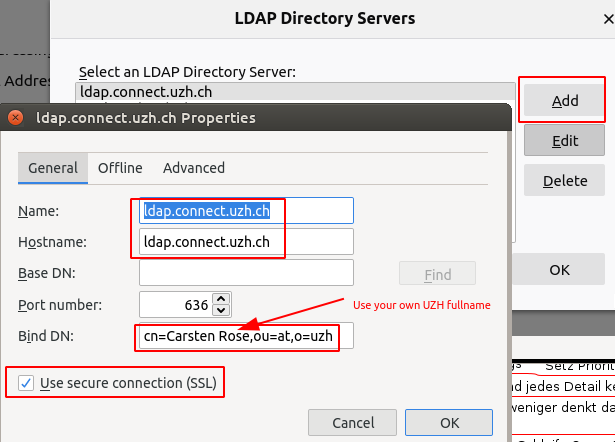Viewport: 615px width, 442px height.
Task: Close the LDAP Directory Servers window
Action: pos(608,19)
